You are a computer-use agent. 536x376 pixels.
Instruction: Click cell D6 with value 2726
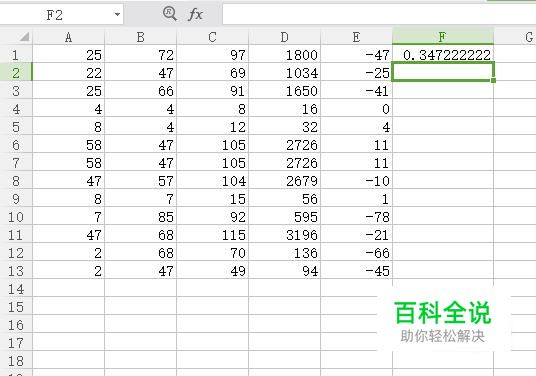pyautogui.click(x=285, y=145)
